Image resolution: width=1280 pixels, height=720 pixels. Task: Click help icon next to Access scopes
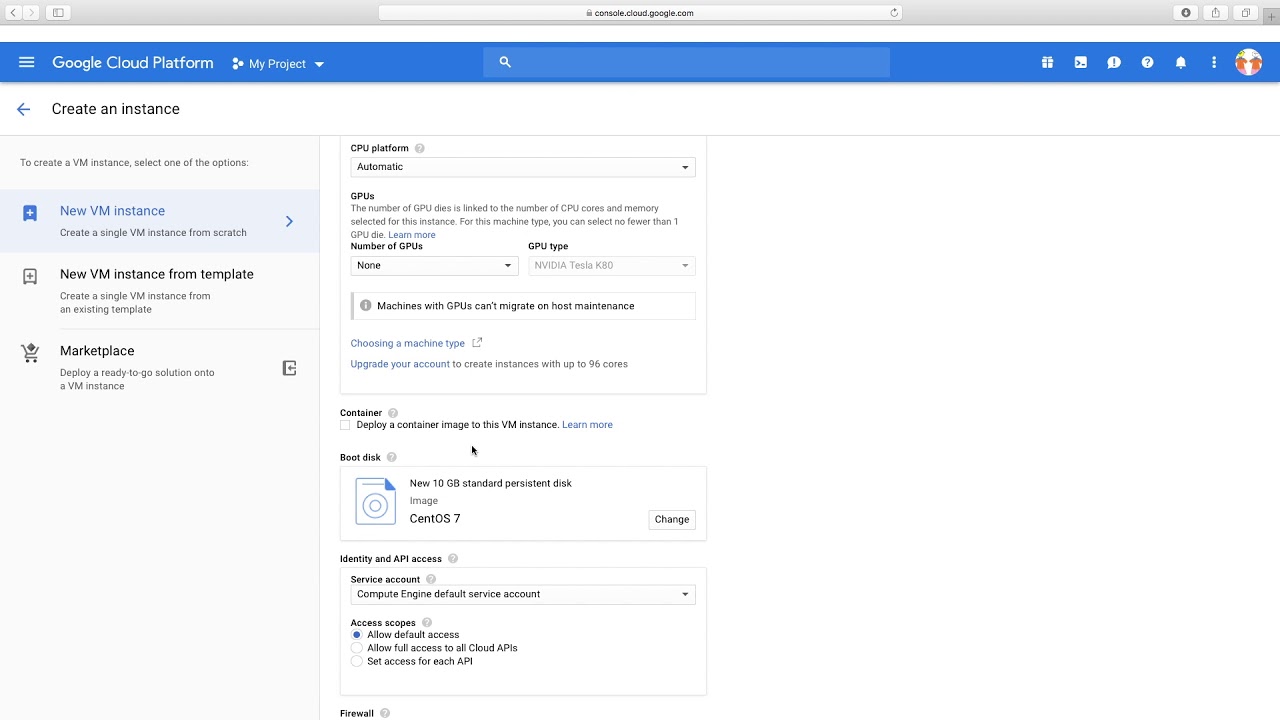[x=426, y=623]
